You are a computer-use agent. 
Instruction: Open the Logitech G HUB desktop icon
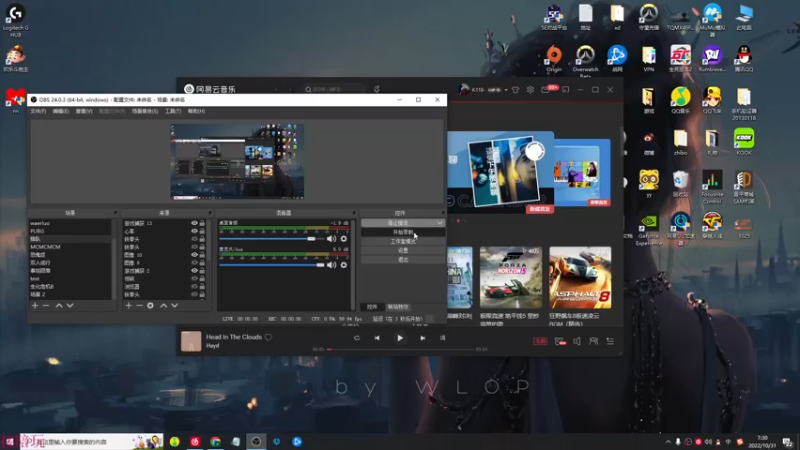pyautogui.click(x=15, y=20)
